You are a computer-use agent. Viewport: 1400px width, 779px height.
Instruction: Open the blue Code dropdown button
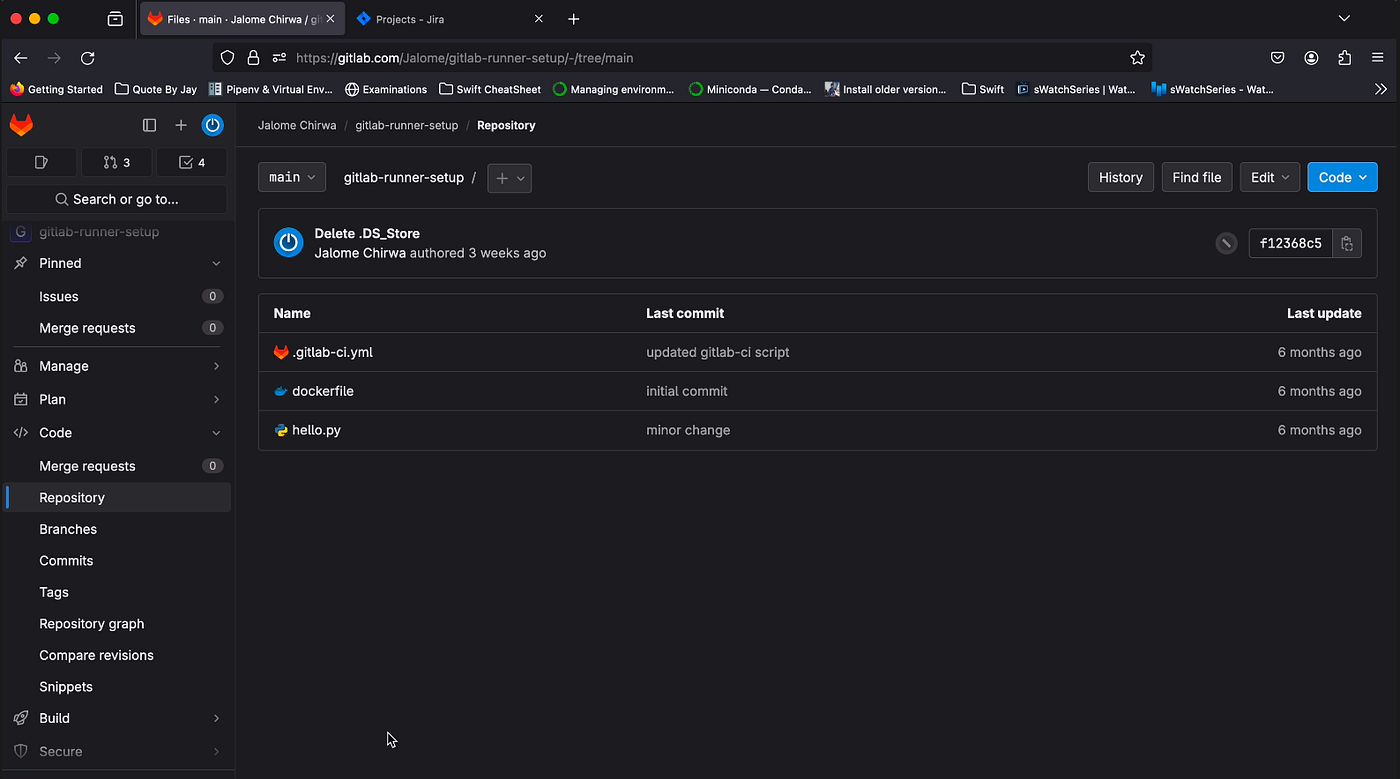[x=1342, y=177]
